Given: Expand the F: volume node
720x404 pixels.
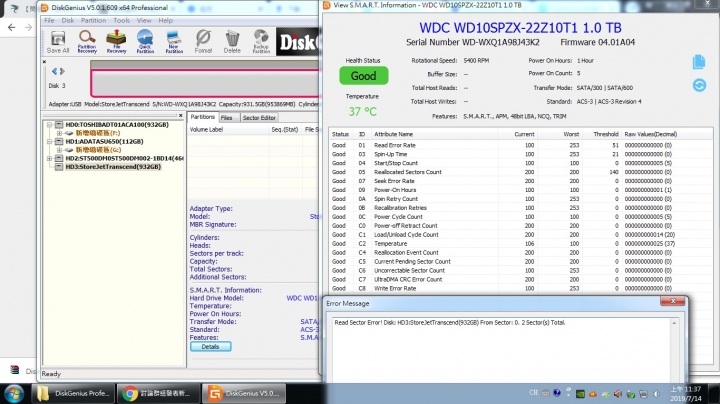Looking at the screenshot, I should tap(59, 133).
